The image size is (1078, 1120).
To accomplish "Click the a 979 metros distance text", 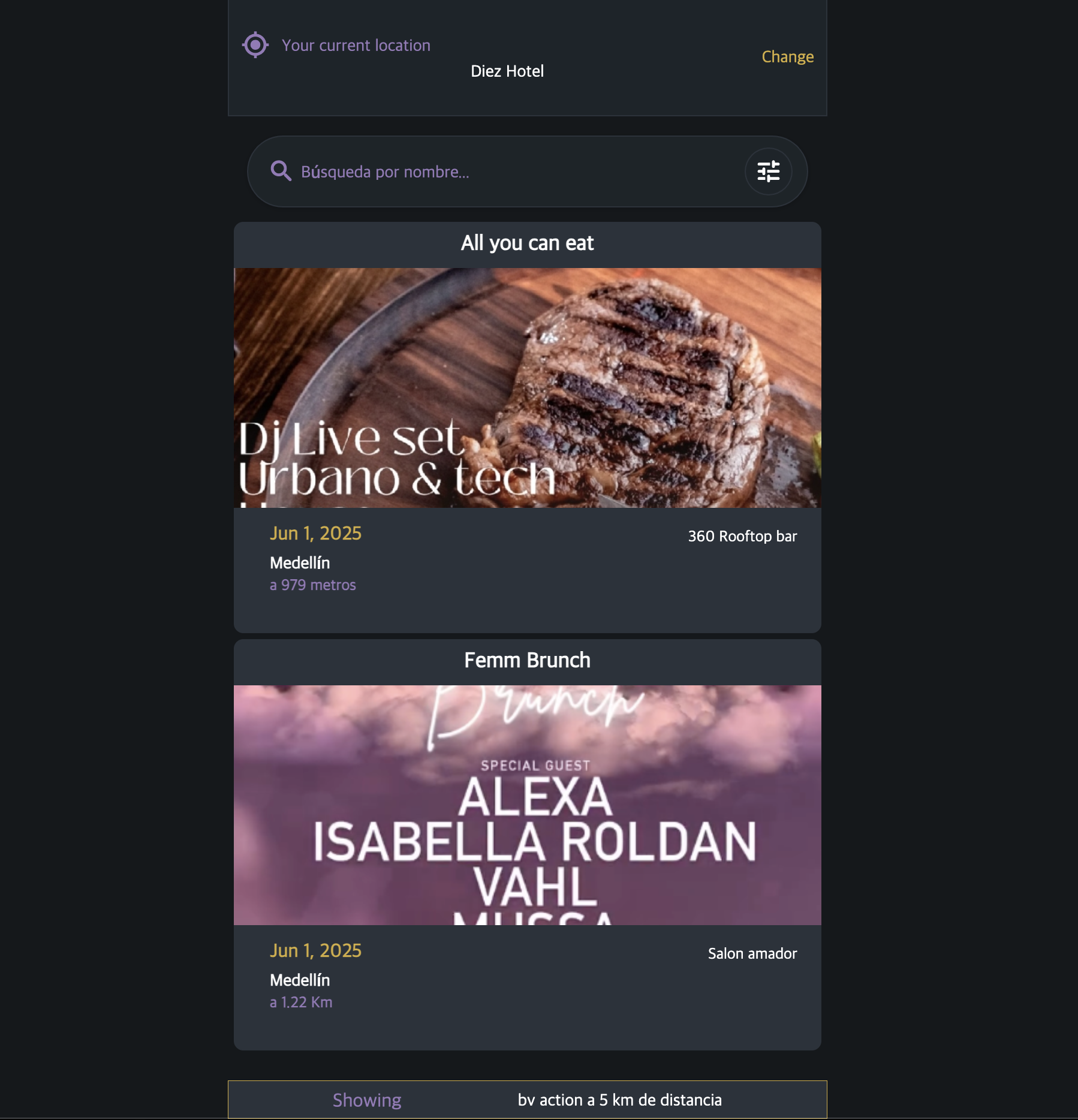I will [x=313, y=585].
